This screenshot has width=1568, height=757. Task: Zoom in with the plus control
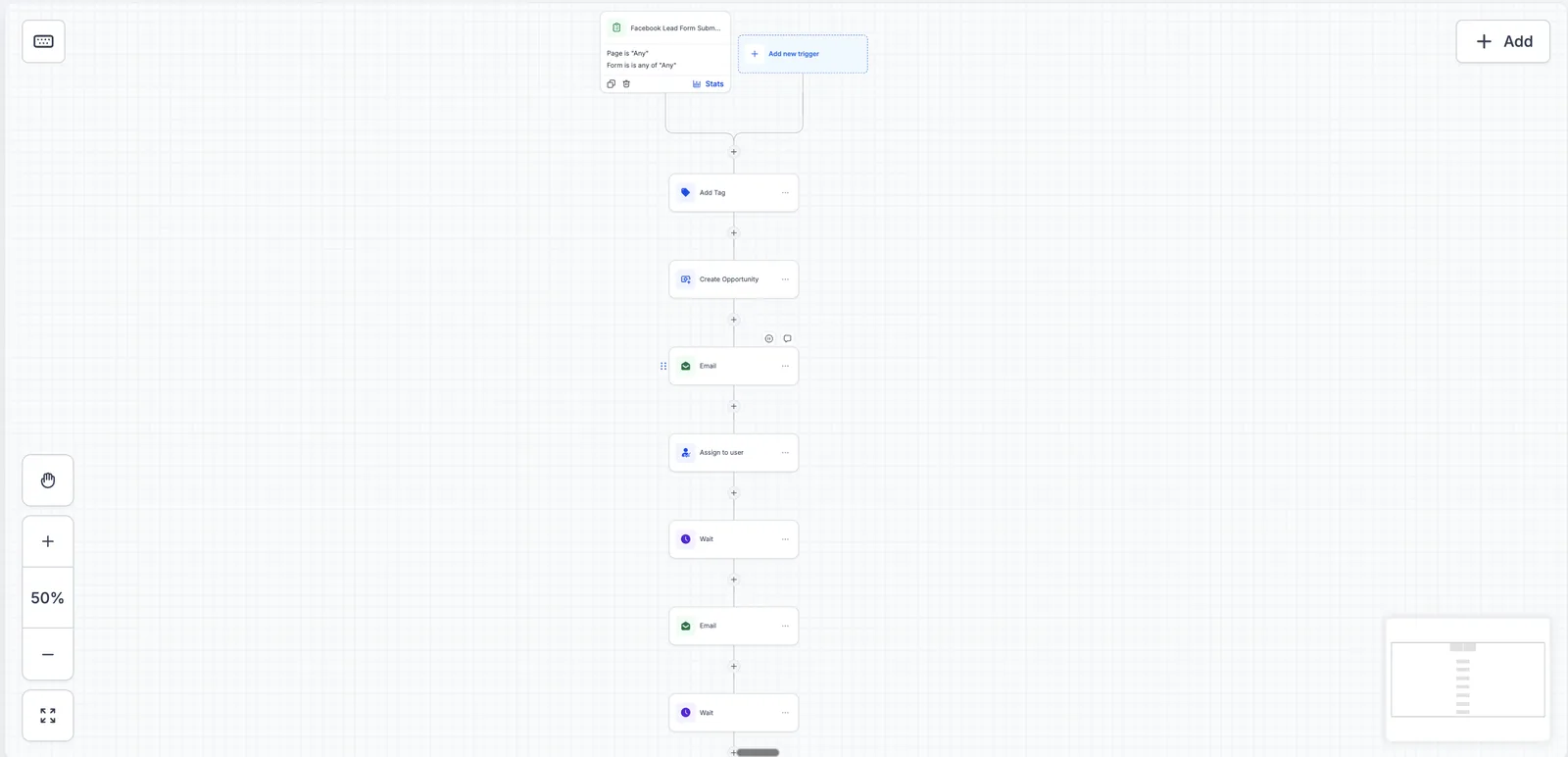coord(48,541)
